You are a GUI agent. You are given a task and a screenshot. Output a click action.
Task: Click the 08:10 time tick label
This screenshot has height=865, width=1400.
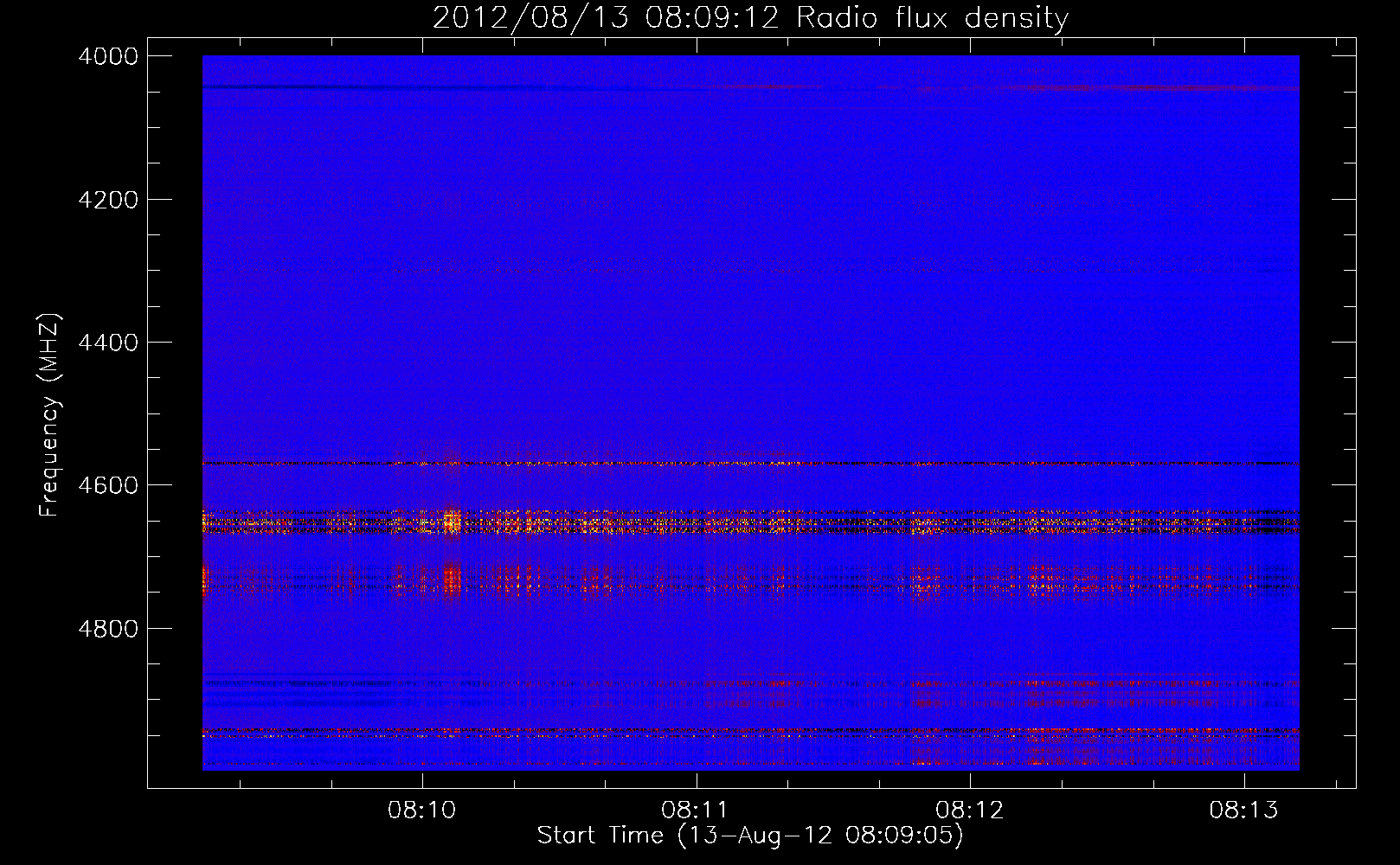pos(422,811)
